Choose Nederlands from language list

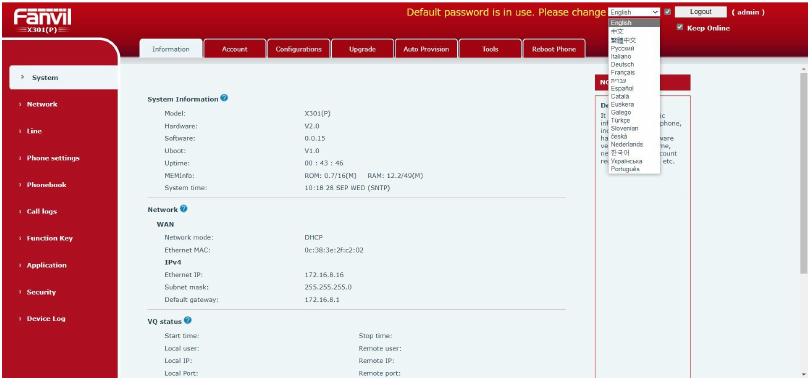pos(634,144)
